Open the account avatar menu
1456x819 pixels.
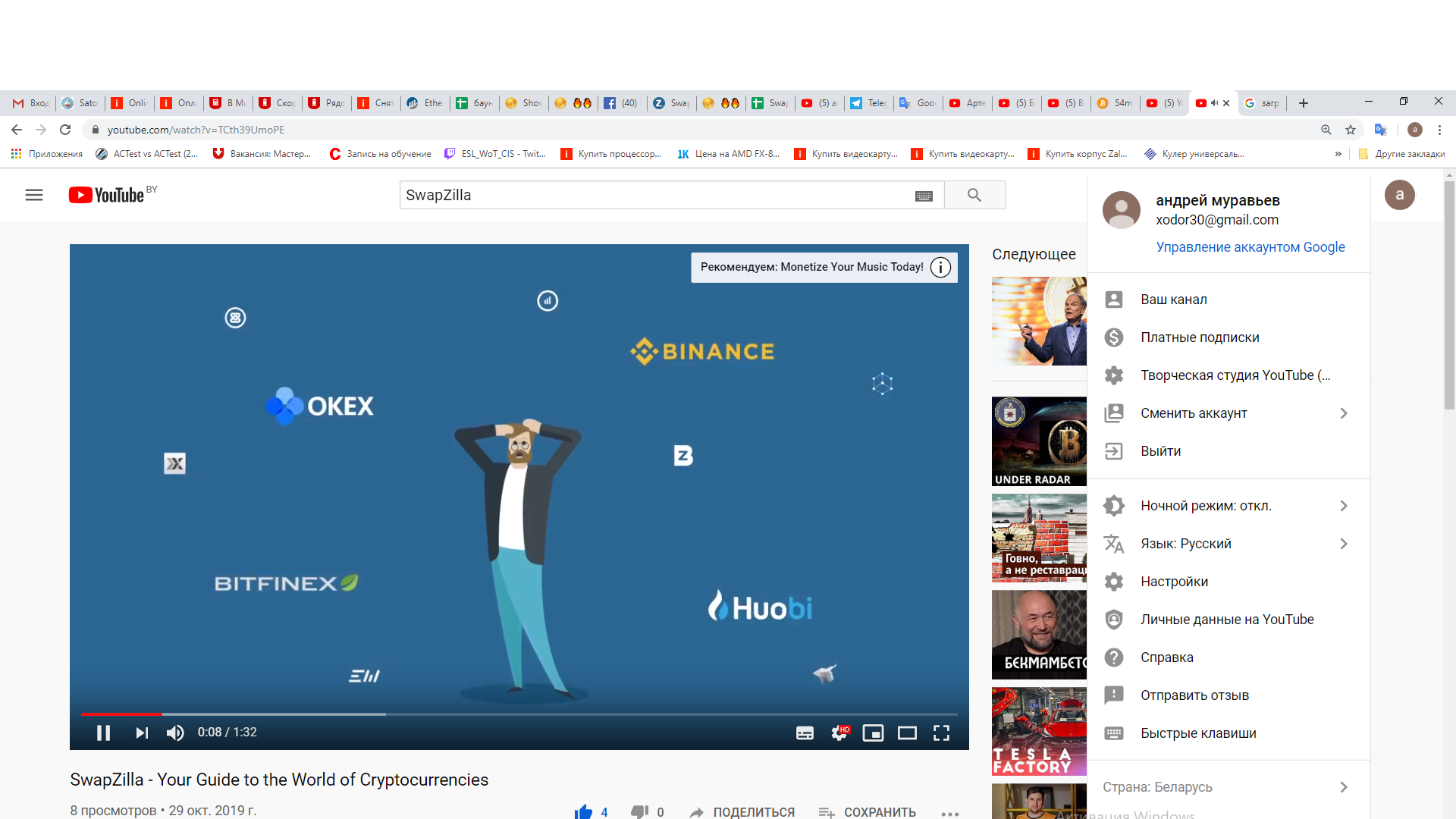tap(1399, 195)
